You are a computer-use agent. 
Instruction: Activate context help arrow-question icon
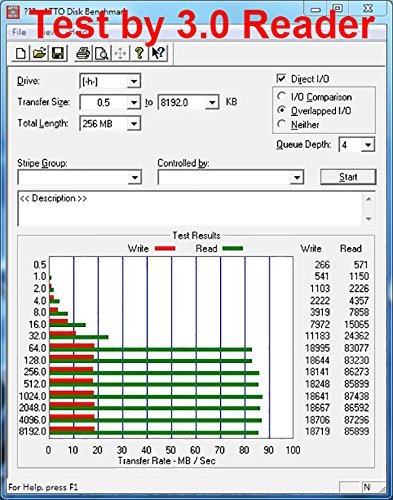(158, 53)
